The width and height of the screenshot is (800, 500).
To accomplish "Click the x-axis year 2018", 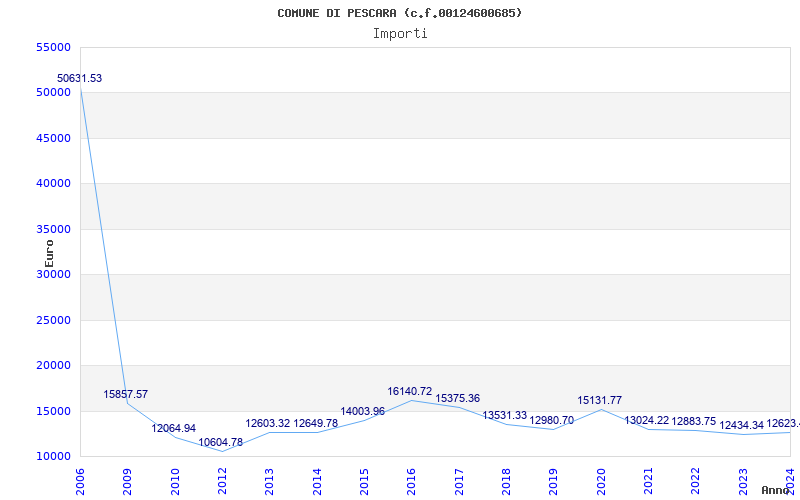I will point(506,482).
